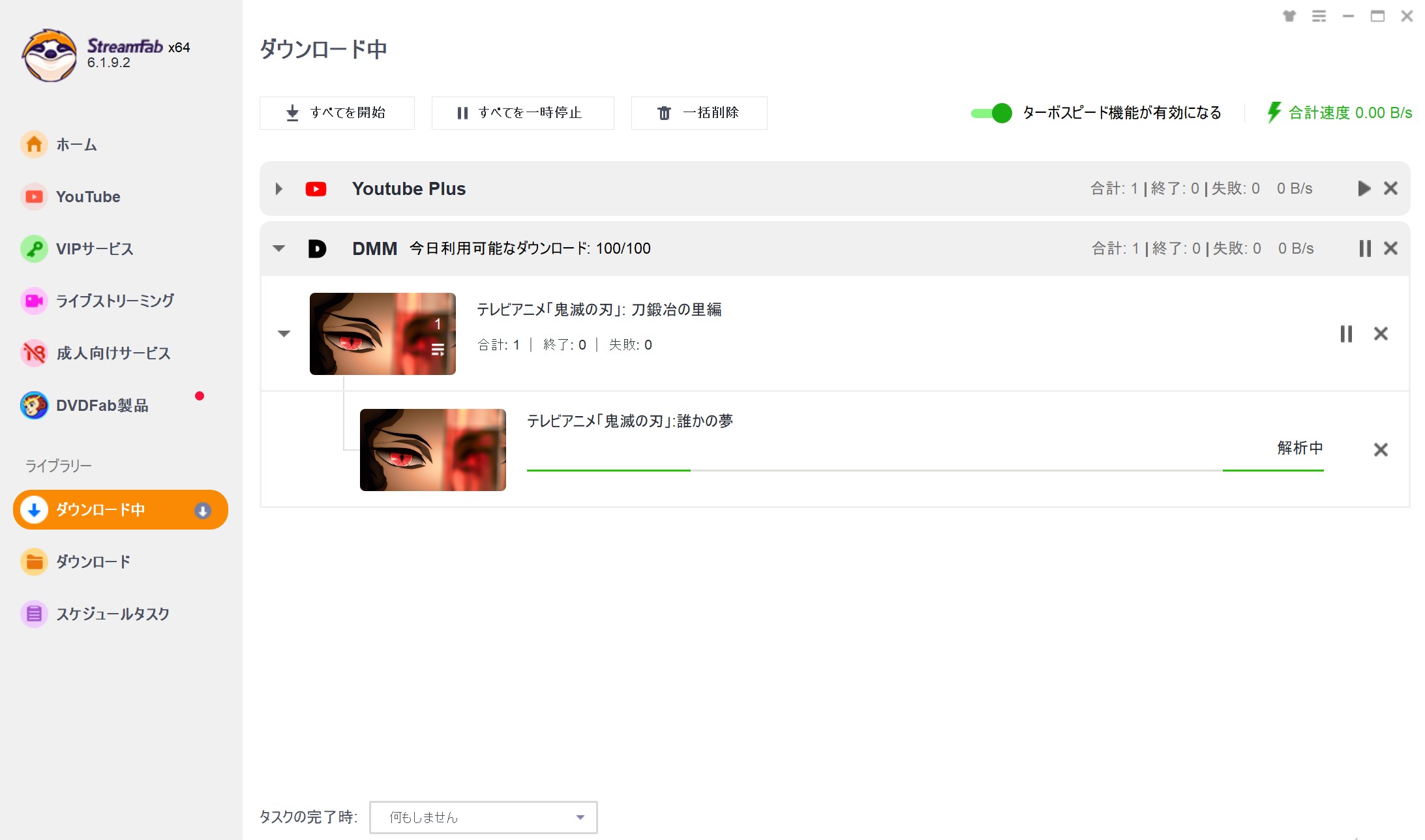1425x840 pixels.
Task: Open DVDFab製品 in the sidebar
Action: click(x=102, y=405)
